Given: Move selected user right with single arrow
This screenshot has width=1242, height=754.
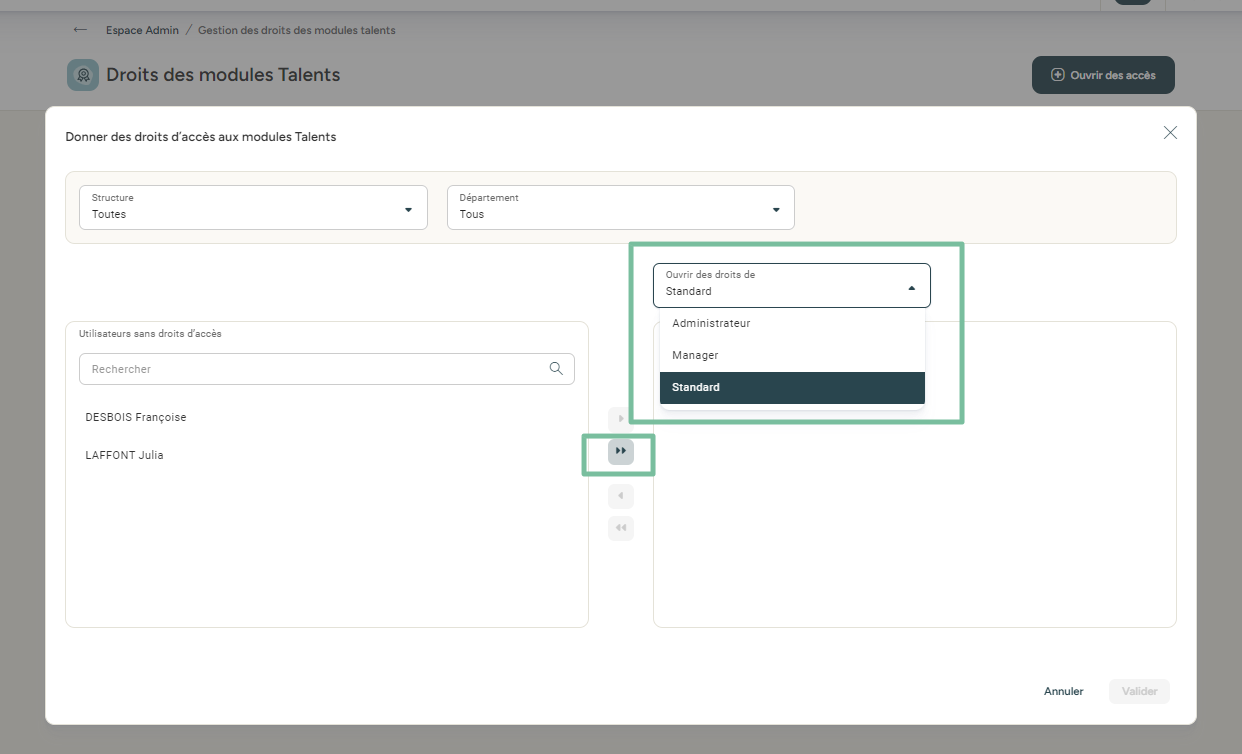Looking at the screenshot, I should tap(621, 418).
